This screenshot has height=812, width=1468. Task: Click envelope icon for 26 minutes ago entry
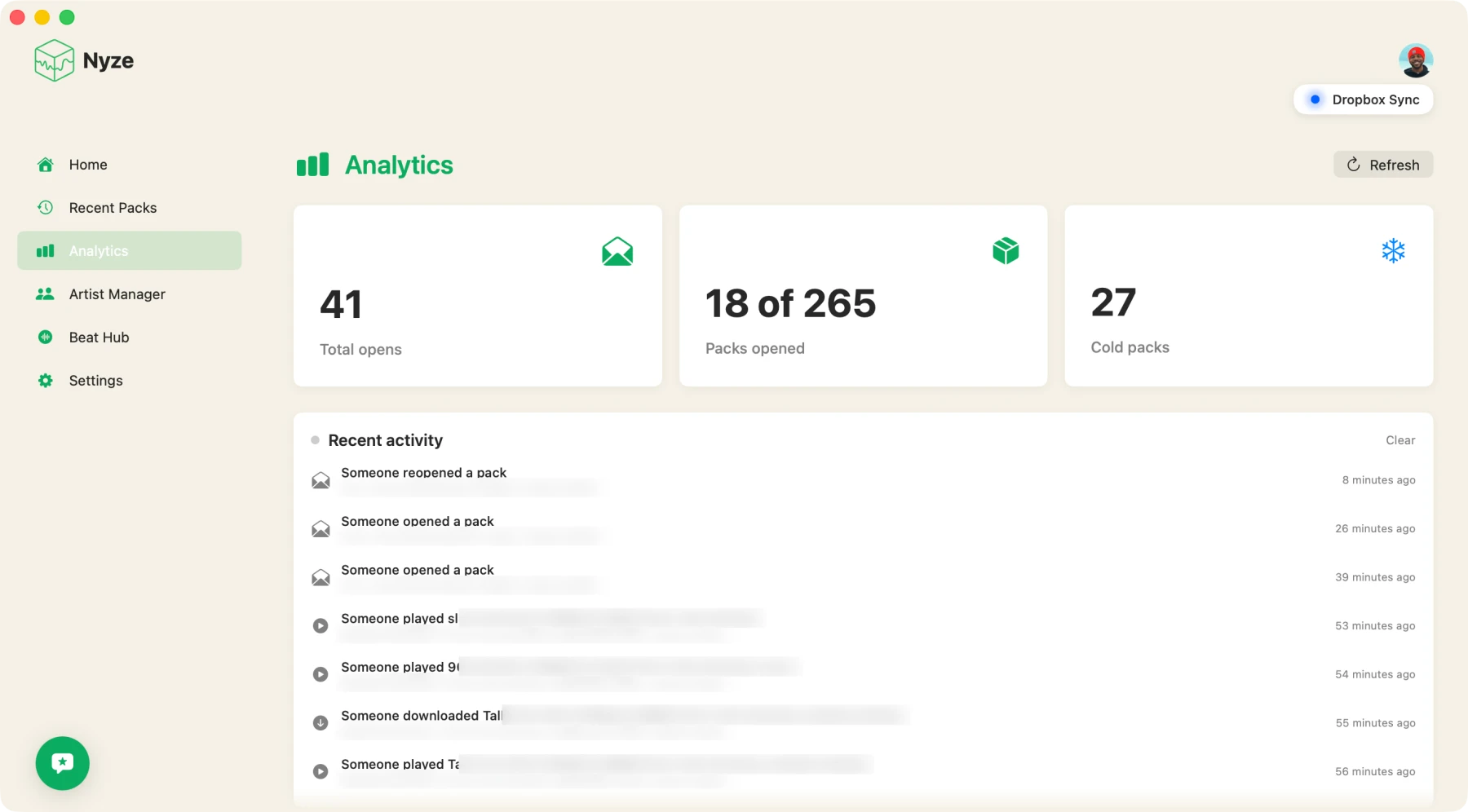click(x=321, y=529)
